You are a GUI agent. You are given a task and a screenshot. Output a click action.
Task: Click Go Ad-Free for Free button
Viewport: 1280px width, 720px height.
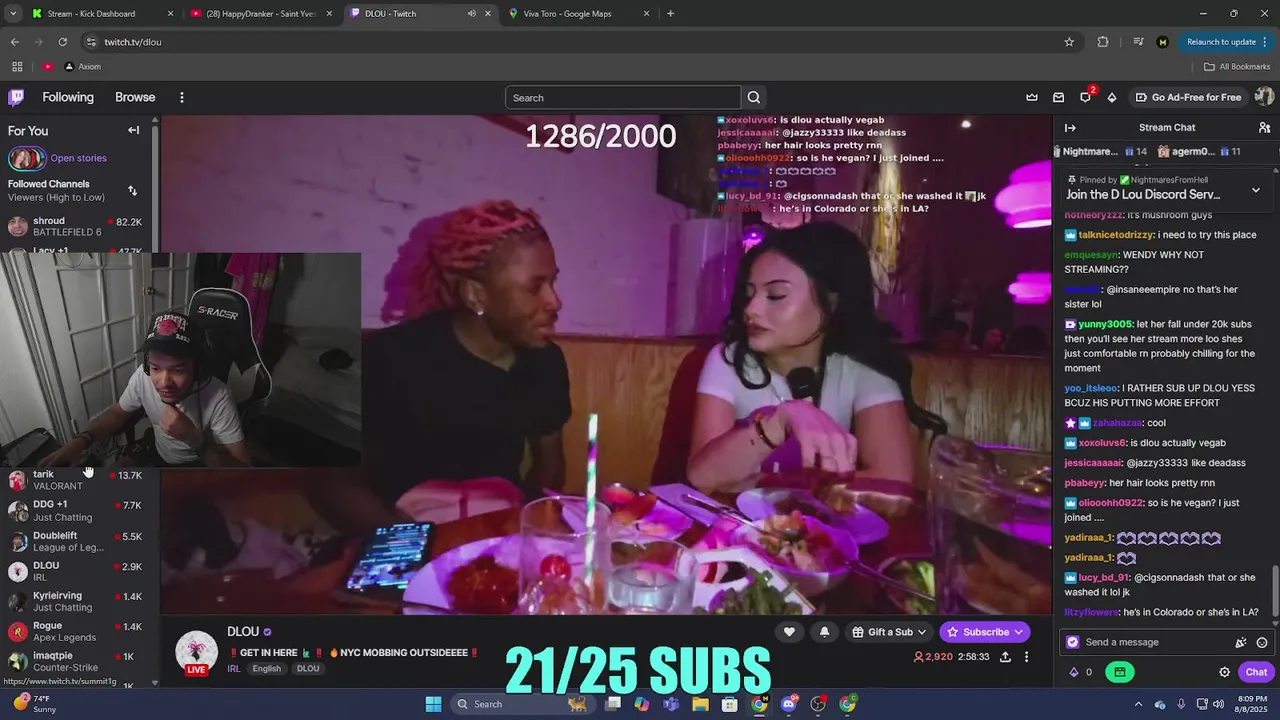[x=1188, y=97]
